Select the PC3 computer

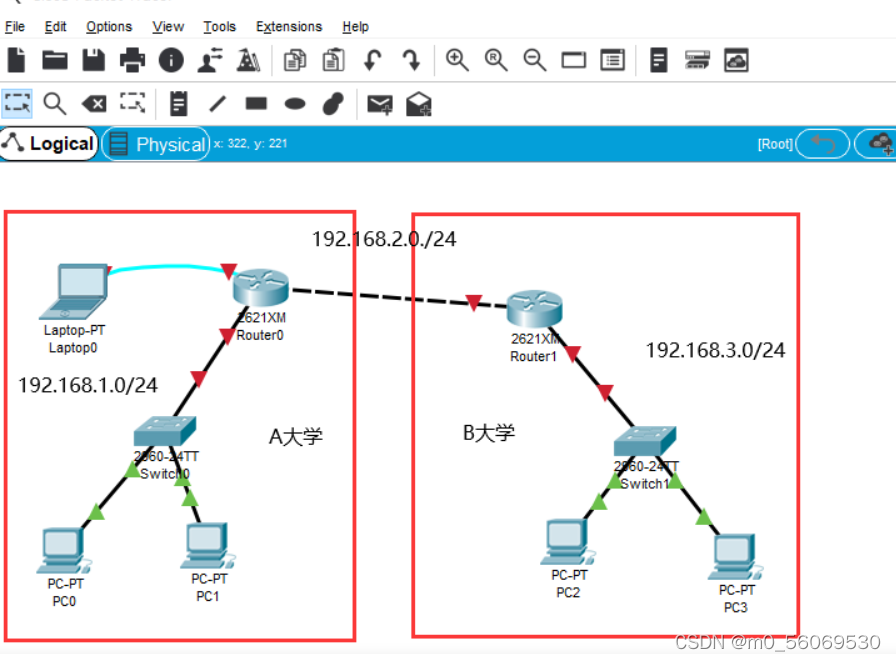[x=735, y=557]
